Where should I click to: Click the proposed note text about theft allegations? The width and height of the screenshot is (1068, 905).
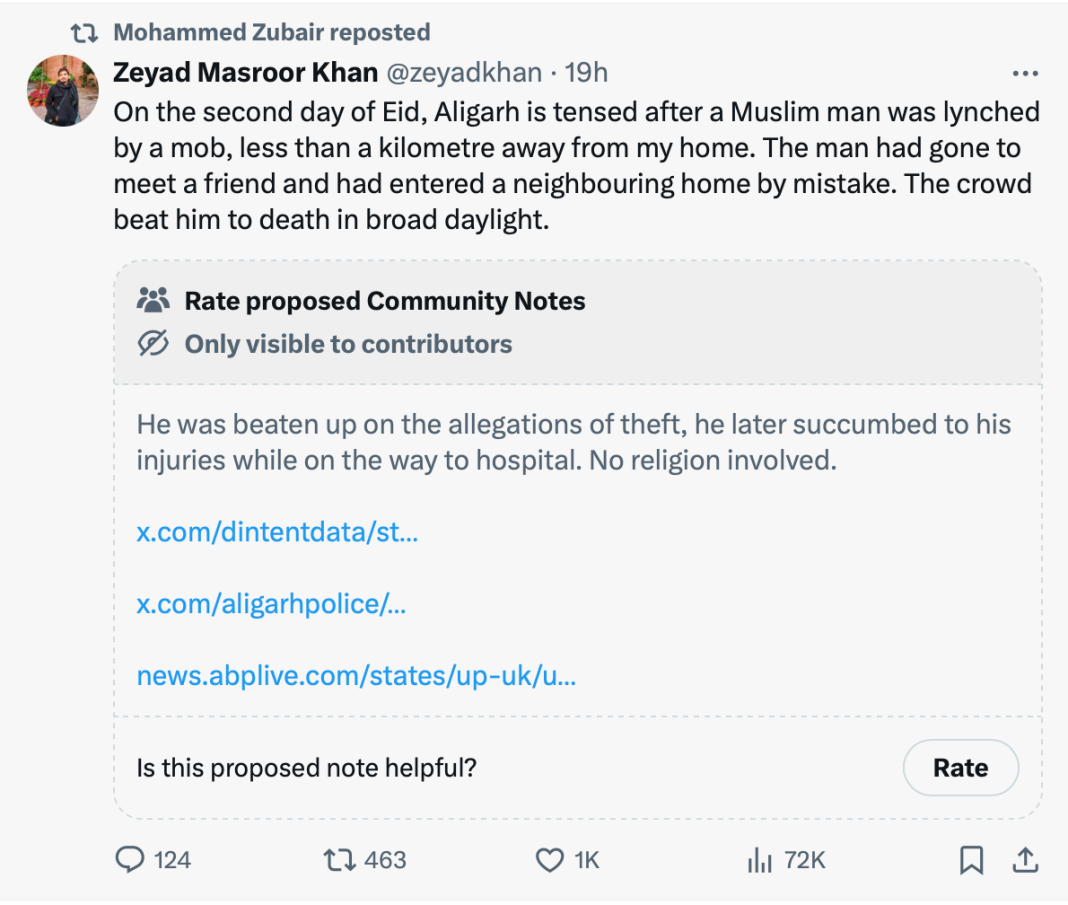pos(574,442)
